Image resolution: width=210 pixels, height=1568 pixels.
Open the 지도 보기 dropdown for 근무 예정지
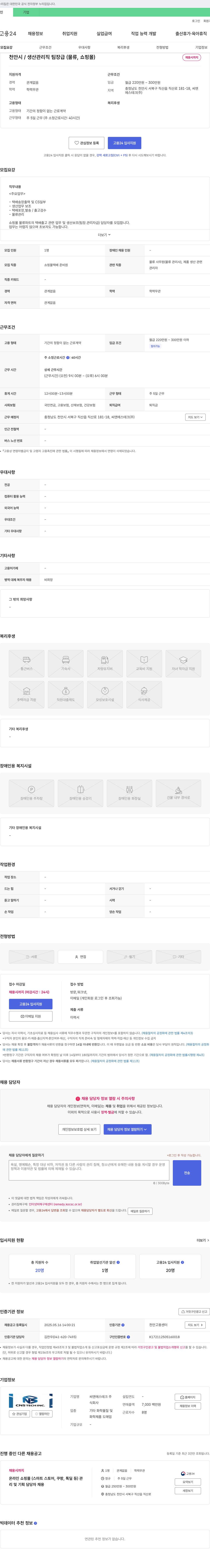[x=195, y=417]
